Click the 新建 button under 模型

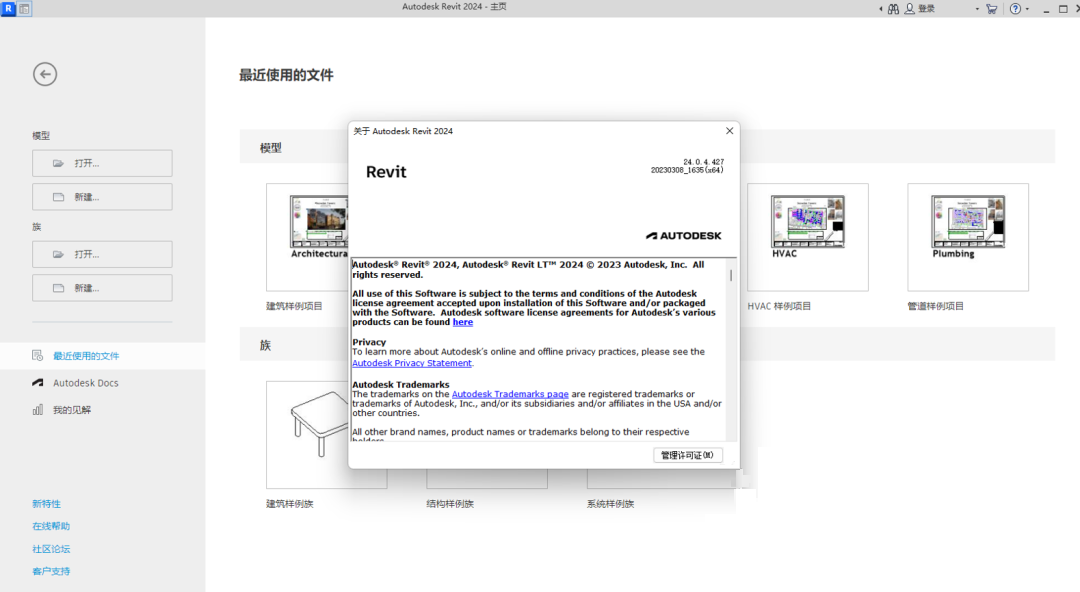coord(101,195)
